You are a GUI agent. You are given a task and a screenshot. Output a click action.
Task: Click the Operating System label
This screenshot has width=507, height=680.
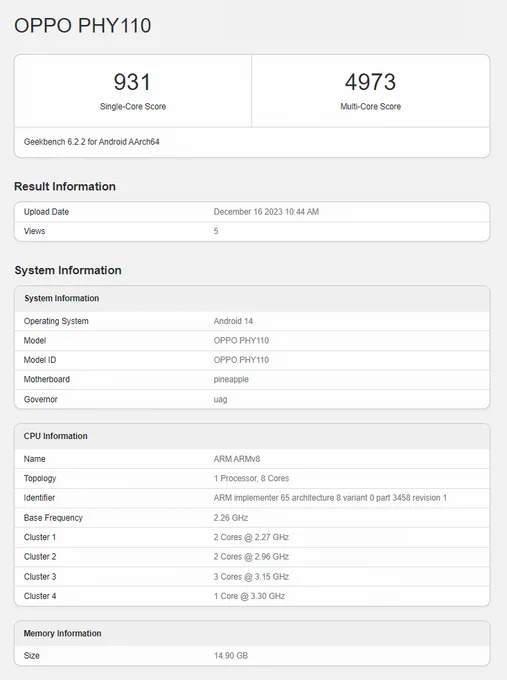(56, 321)
